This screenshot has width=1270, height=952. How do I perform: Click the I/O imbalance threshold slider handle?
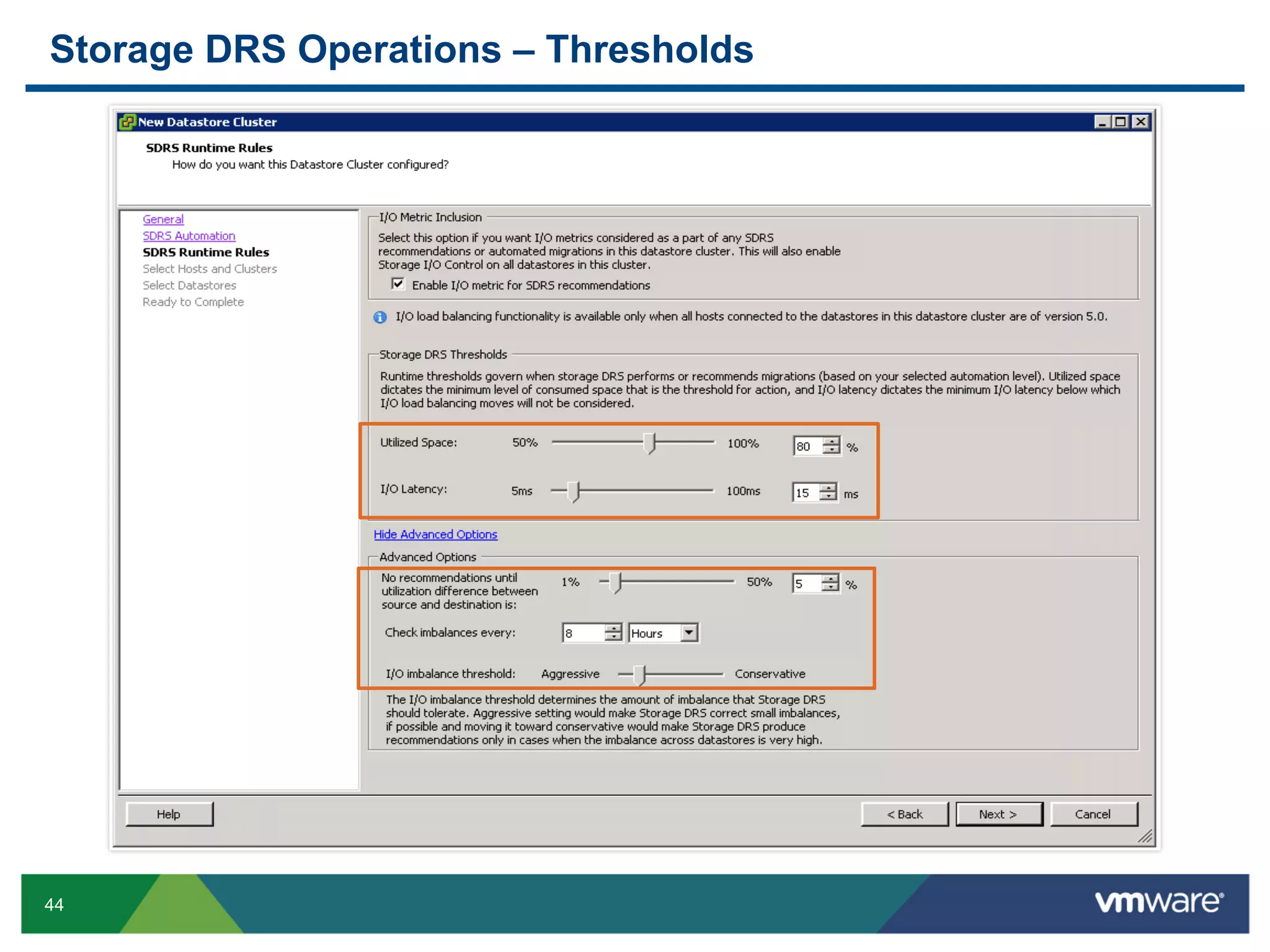tap(639, 675)
